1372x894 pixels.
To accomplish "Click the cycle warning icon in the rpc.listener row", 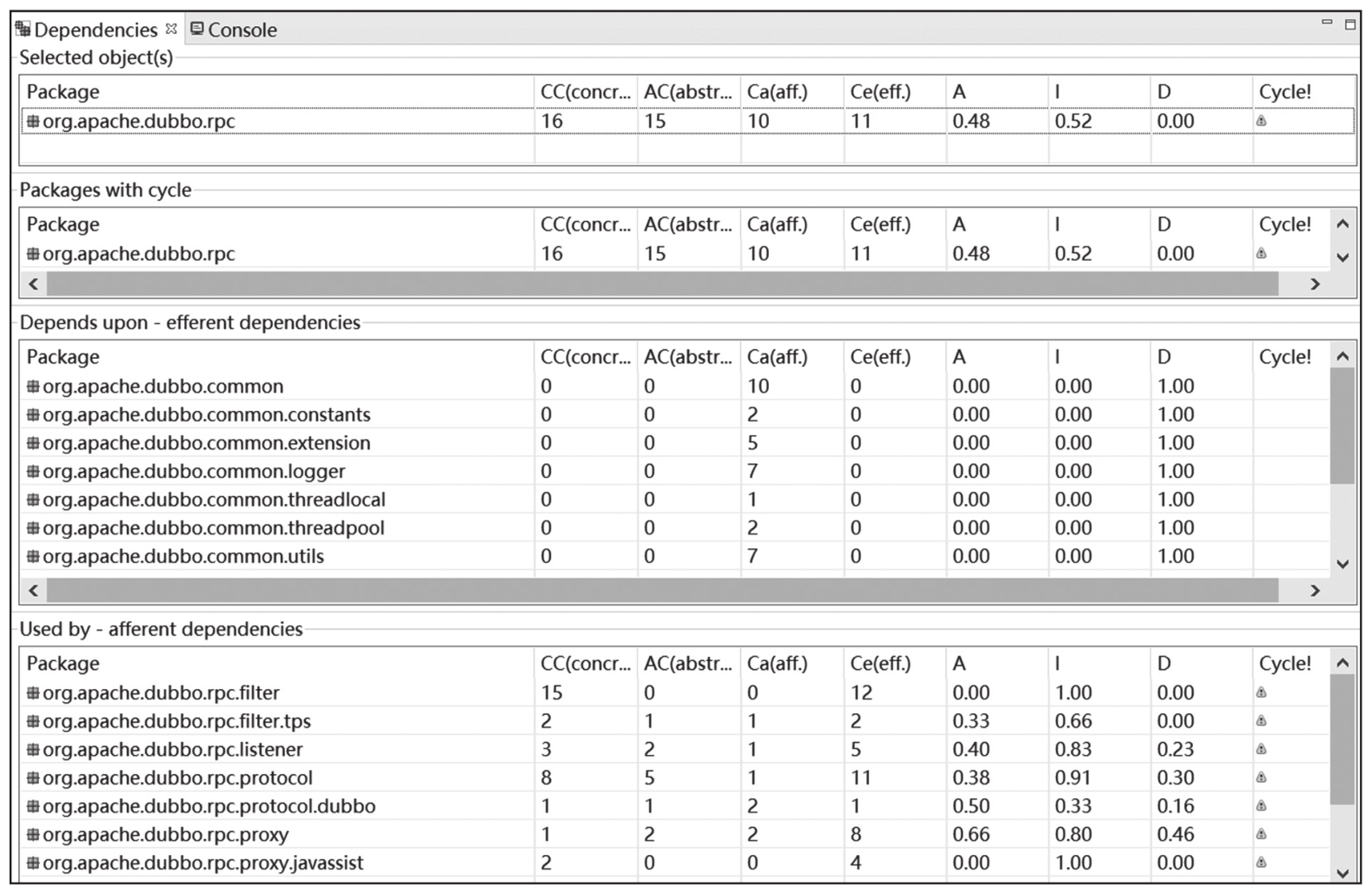I will click(1261, 749).
